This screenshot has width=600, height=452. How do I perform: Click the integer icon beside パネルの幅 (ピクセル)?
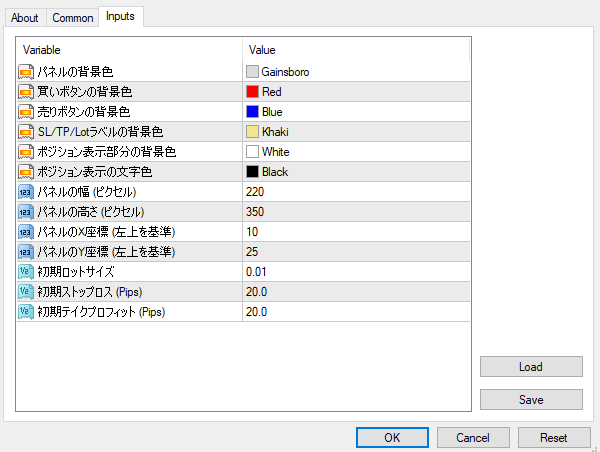tap(26, 192)
